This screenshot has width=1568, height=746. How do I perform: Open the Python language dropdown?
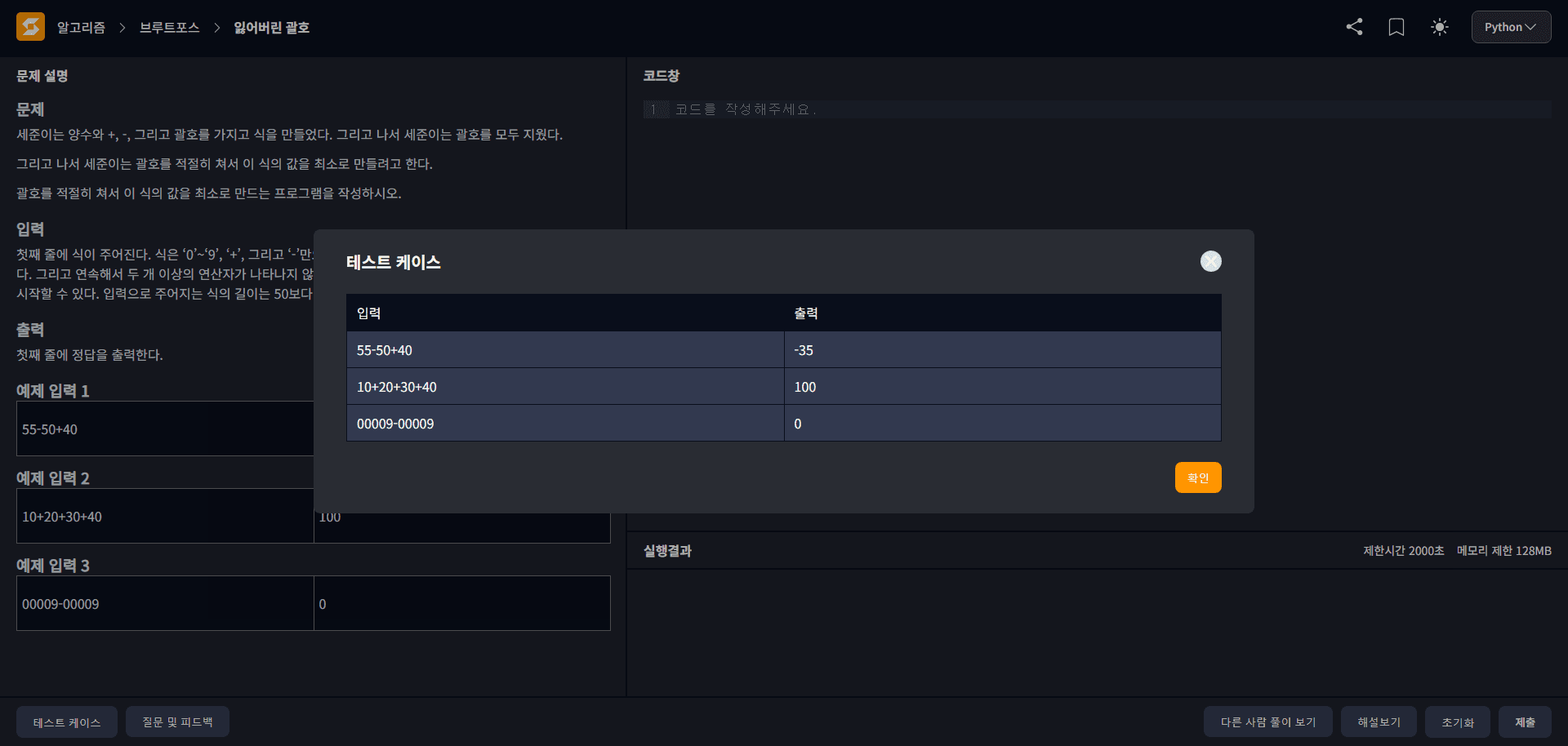point(1510,27)
